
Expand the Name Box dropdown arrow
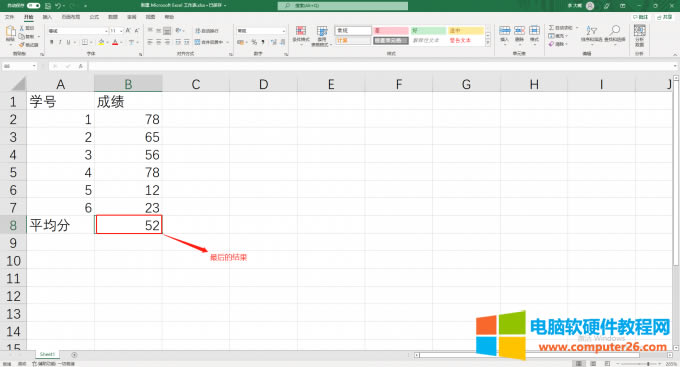[34, 66]
